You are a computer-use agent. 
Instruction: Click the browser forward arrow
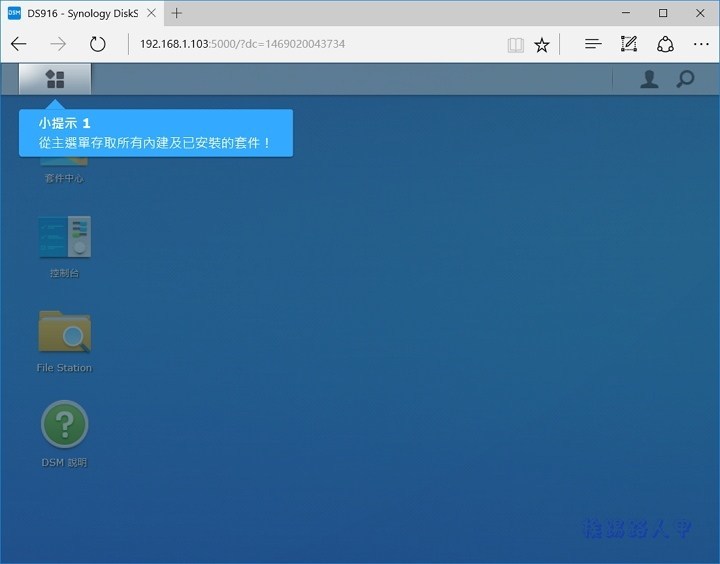coord(58,44)
